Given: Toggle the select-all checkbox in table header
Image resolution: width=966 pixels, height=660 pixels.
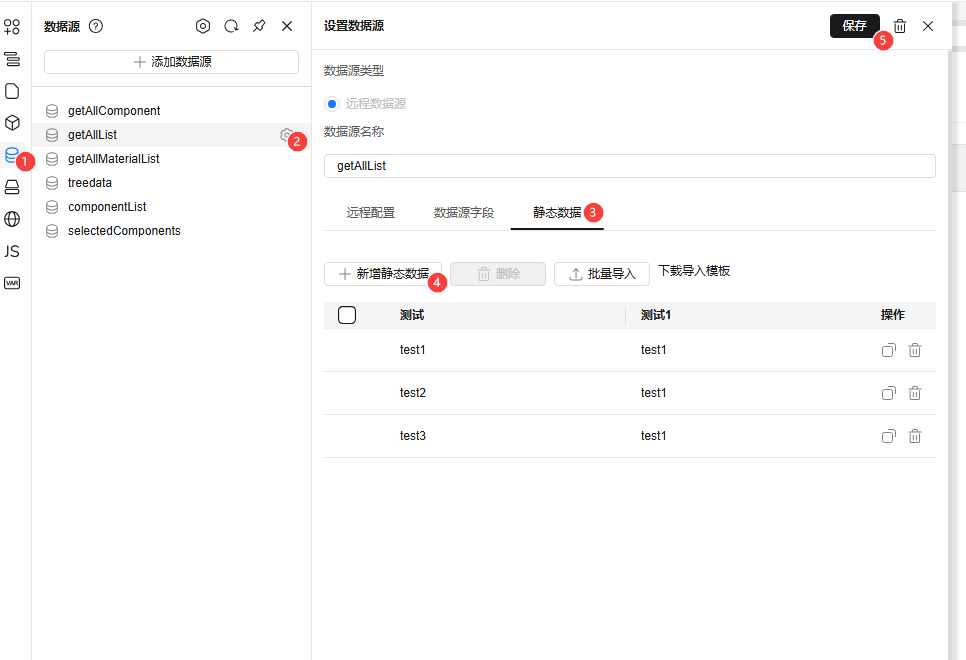Looking at the screenshot, I should [x=347, y=315].
